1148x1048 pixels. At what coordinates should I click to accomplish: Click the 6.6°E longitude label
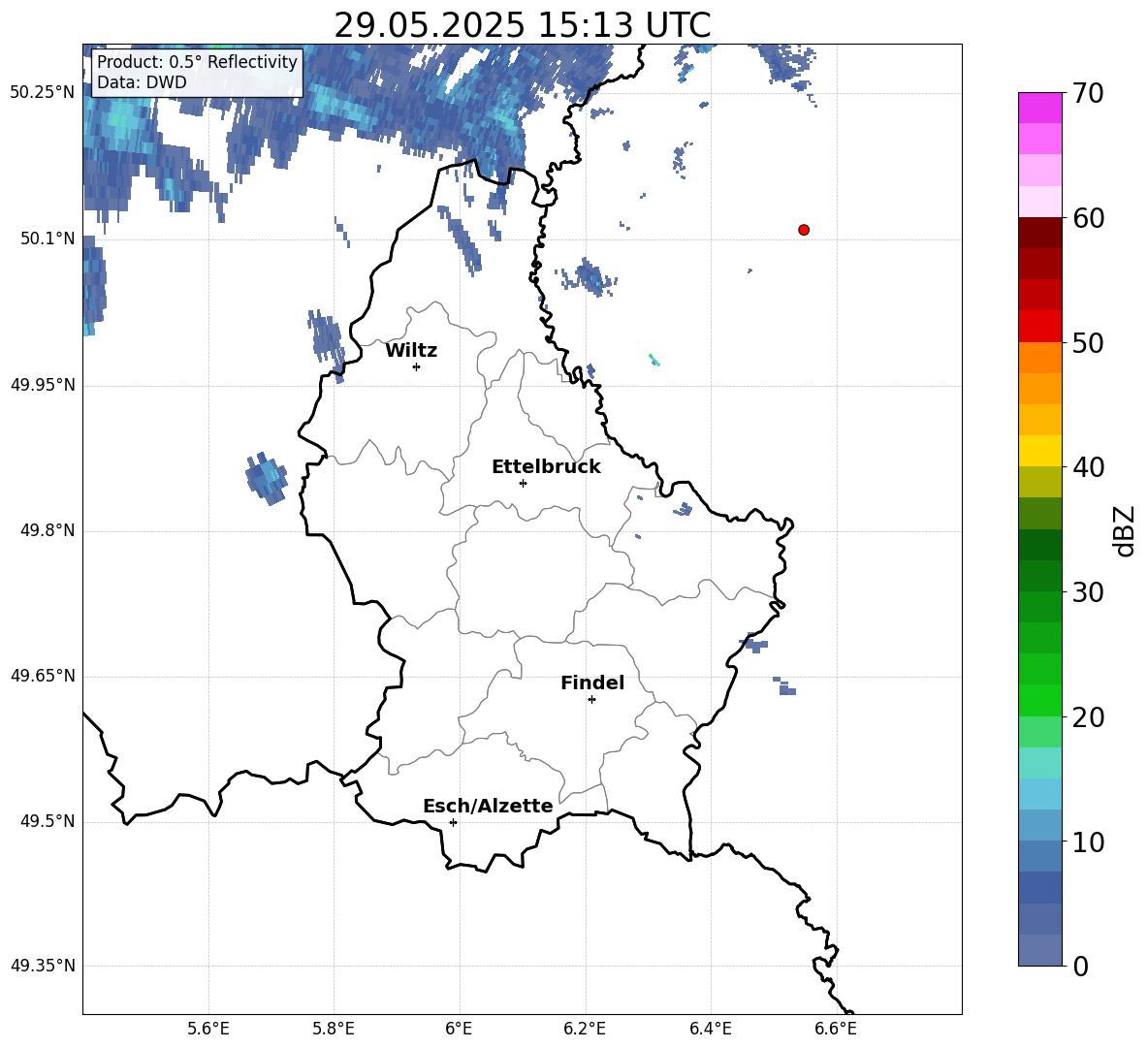836,1029
